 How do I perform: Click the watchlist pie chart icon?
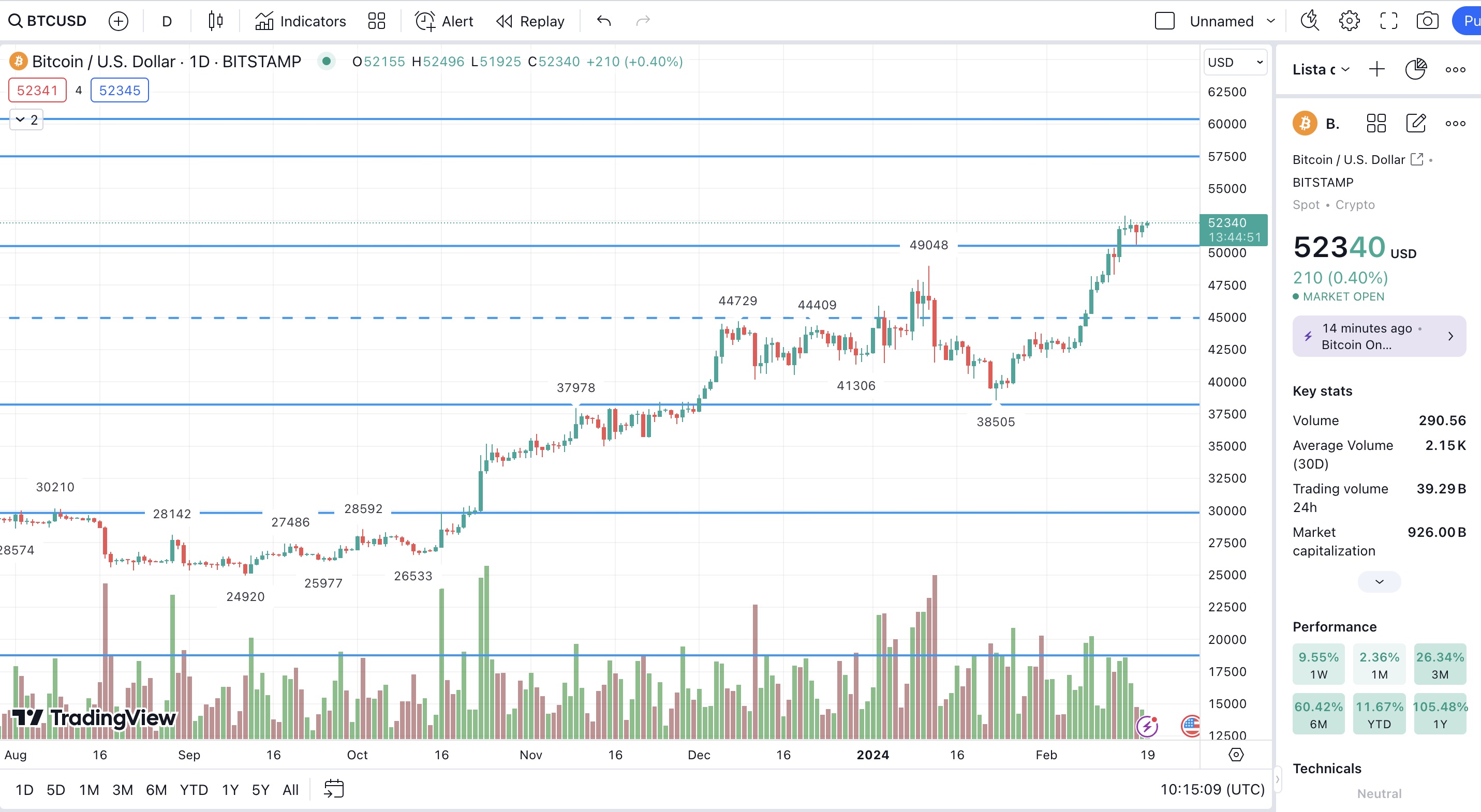click(1415, 69)
